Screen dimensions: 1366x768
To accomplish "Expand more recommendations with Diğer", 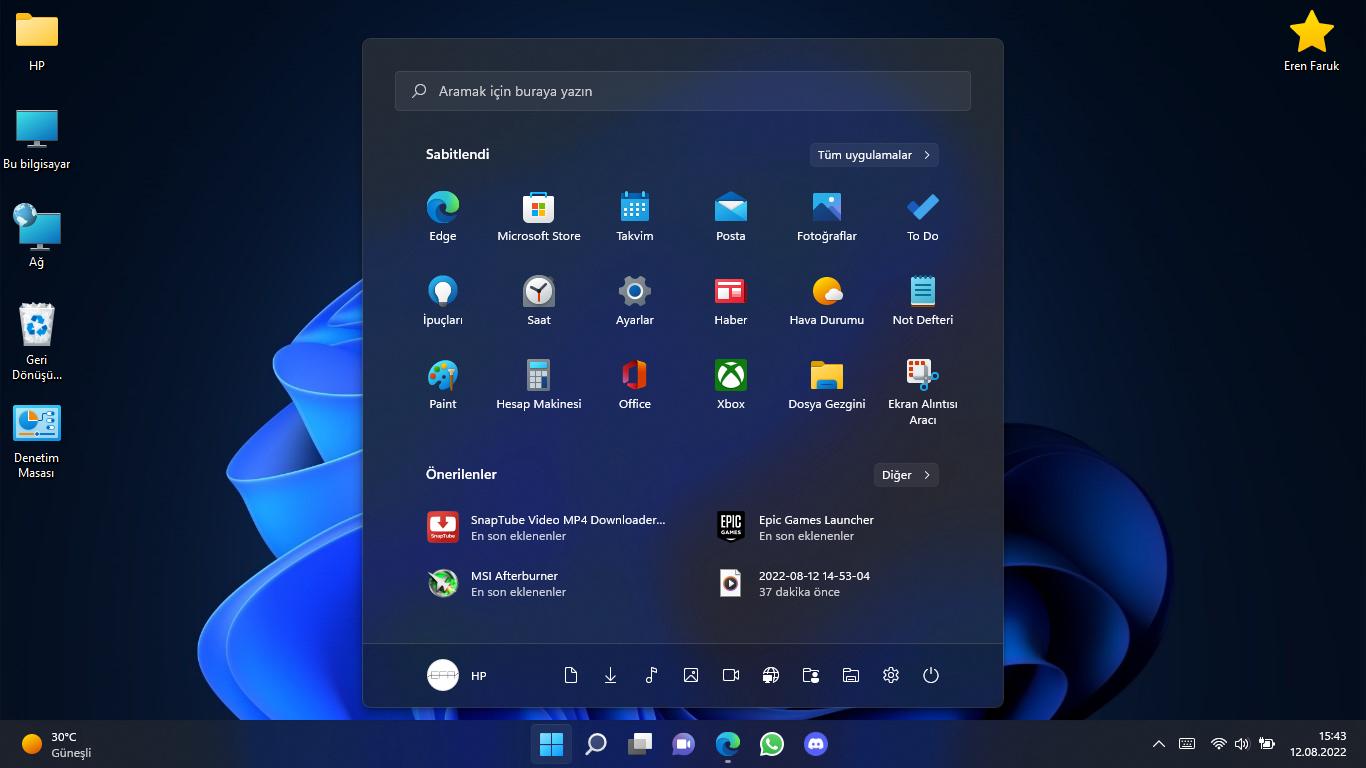I will pos(906,475).
